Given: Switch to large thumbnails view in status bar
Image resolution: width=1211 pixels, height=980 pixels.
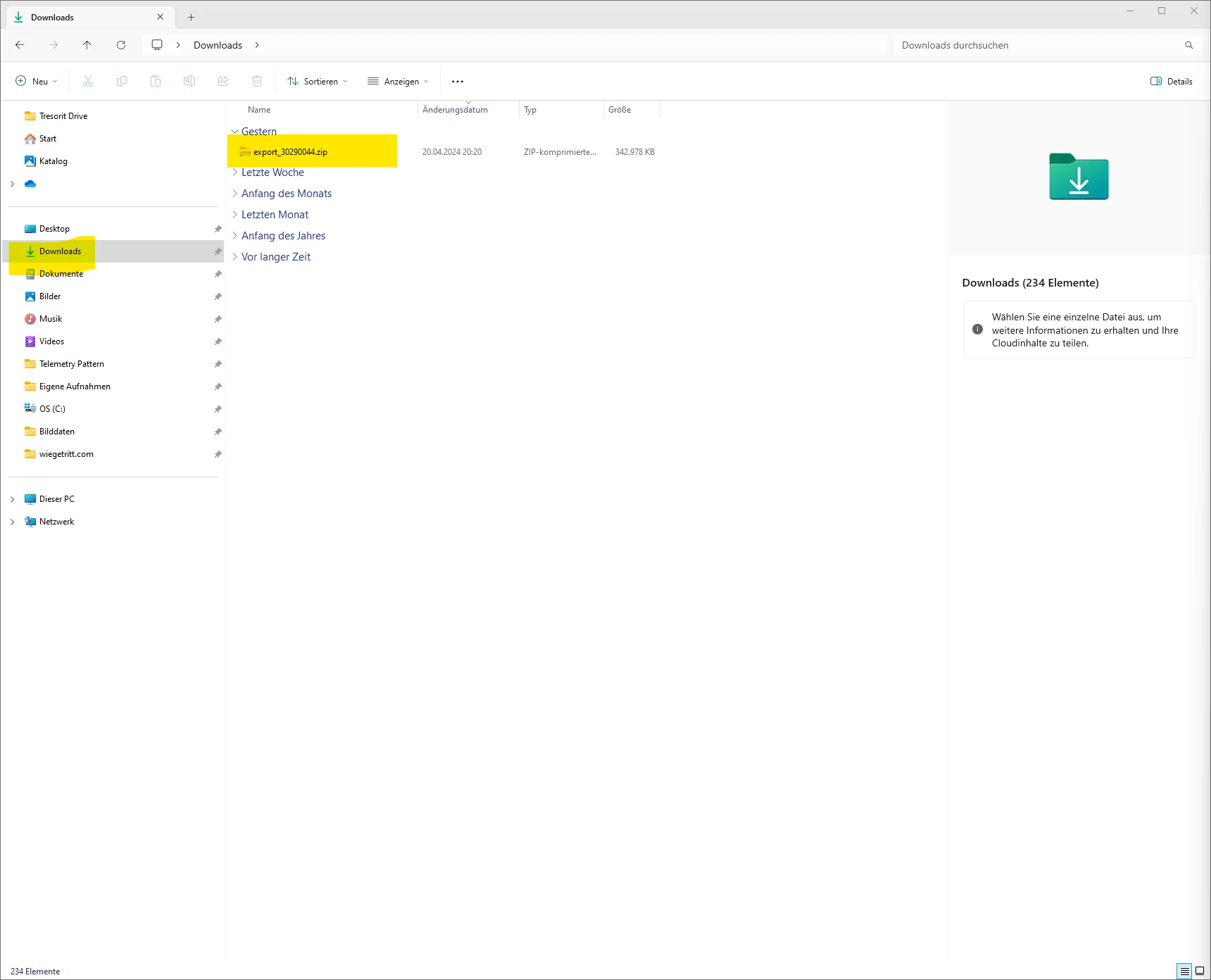Looking at the screenshot, I should [1200, 971].
